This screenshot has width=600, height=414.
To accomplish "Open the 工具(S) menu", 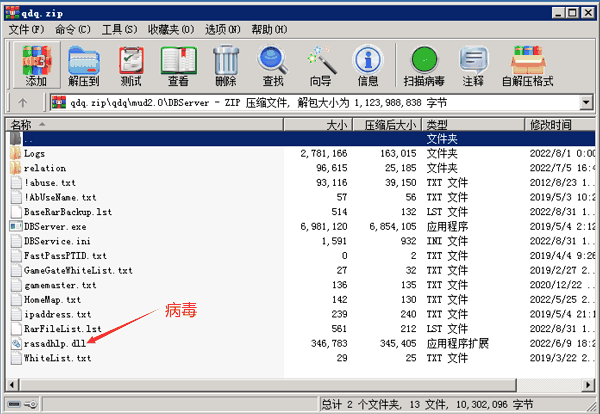I will click(119, 29).
